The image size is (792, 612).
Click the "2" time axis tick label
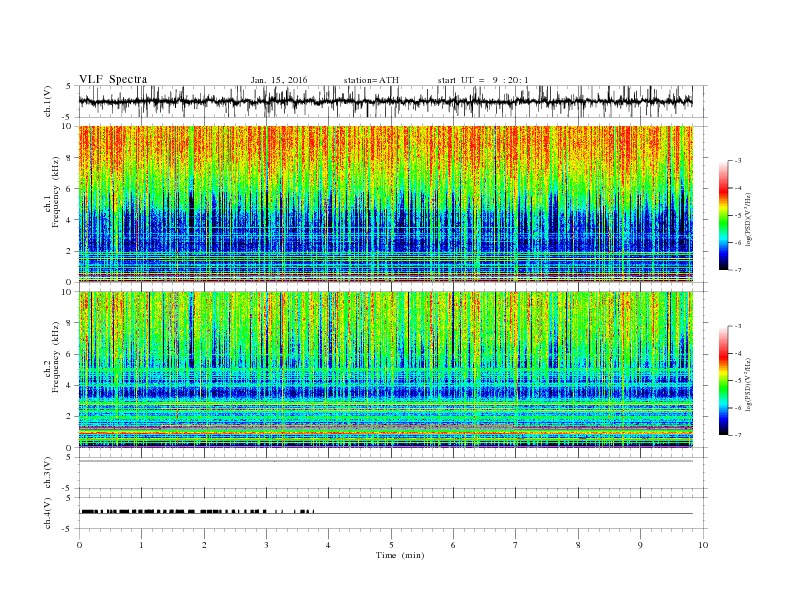(x=204, y=545)
